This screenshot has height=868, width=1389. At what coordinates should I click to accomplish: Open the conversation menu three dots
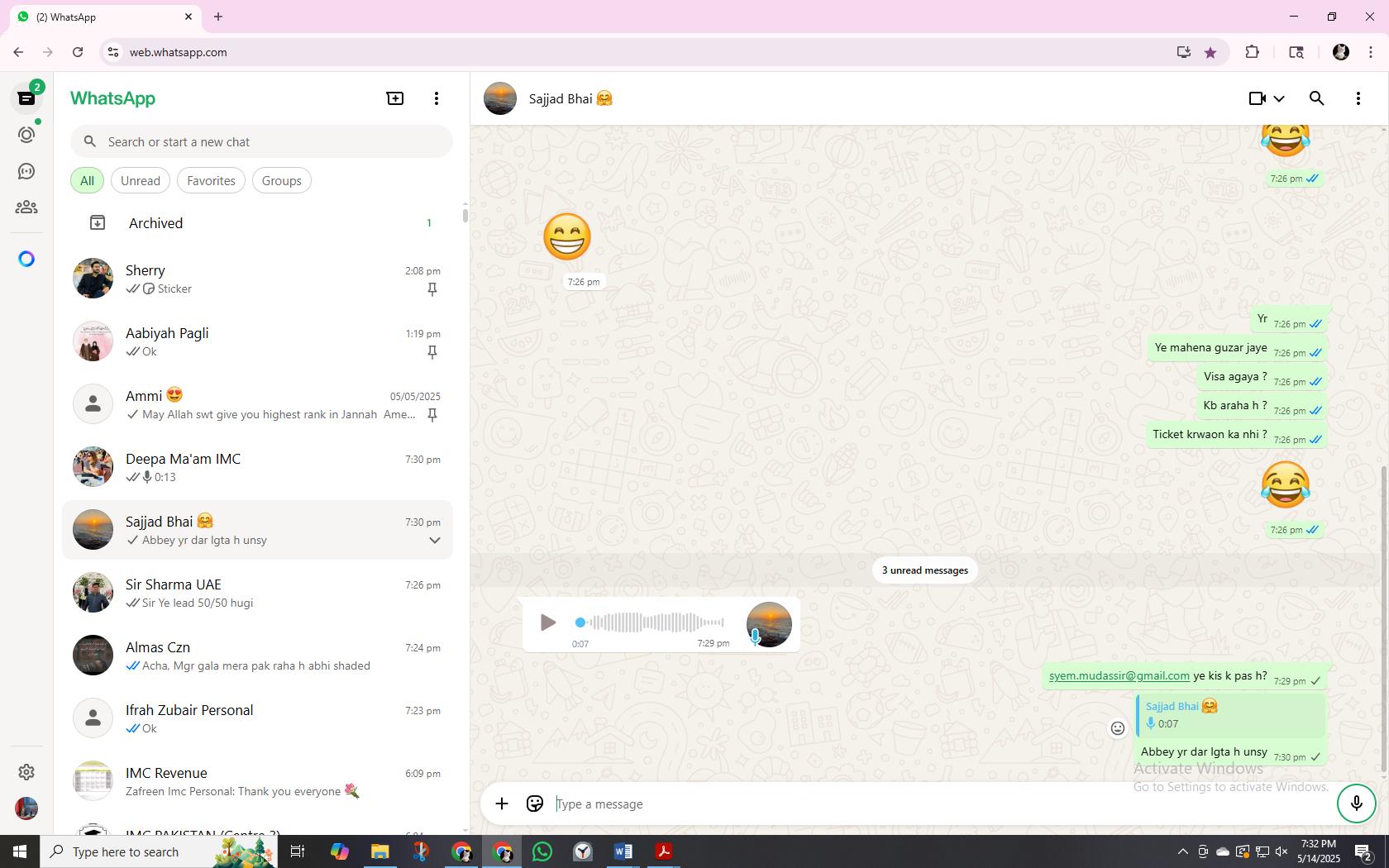[x=1358, y=98]
